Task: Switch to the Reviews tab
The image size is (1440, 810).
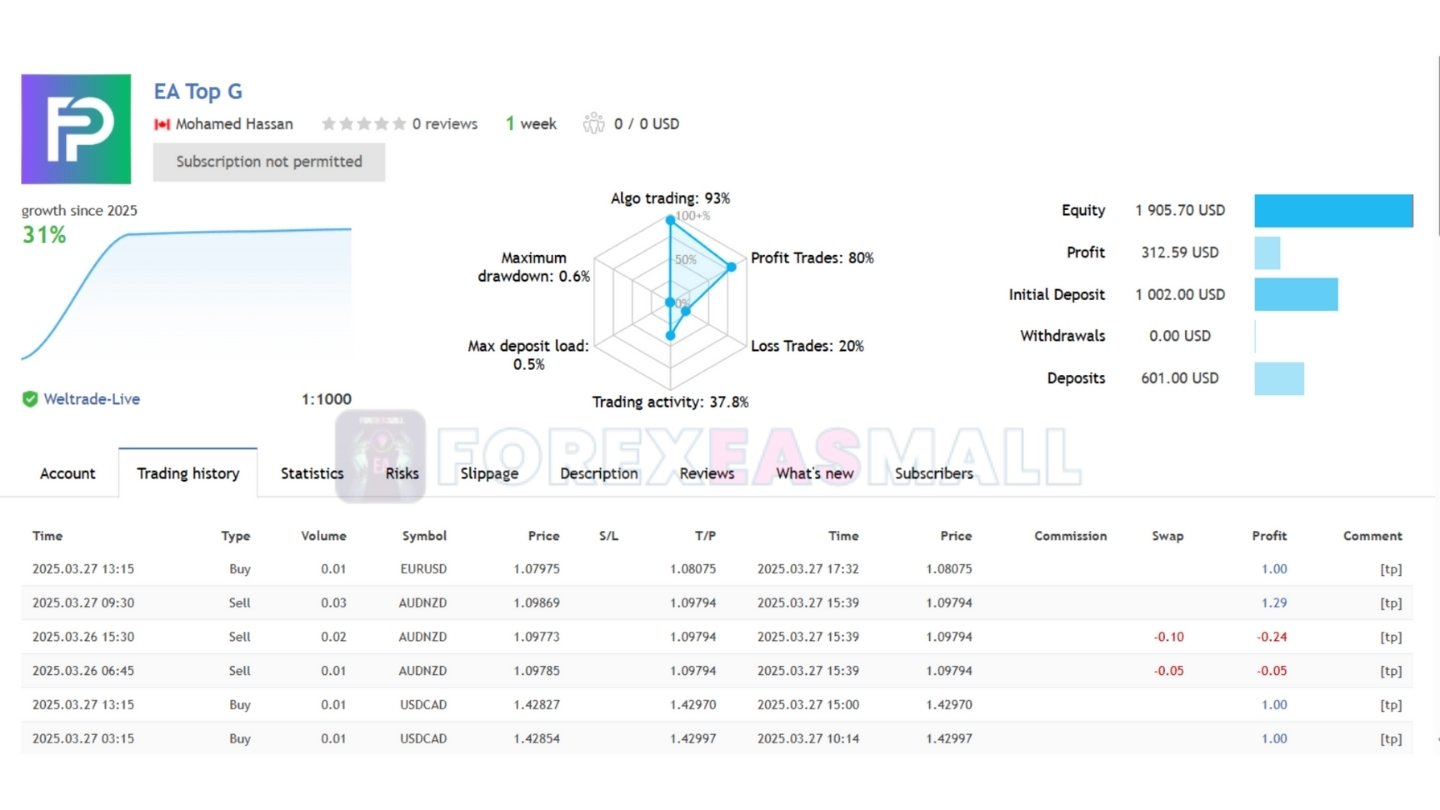Action: tap(707, 473)
